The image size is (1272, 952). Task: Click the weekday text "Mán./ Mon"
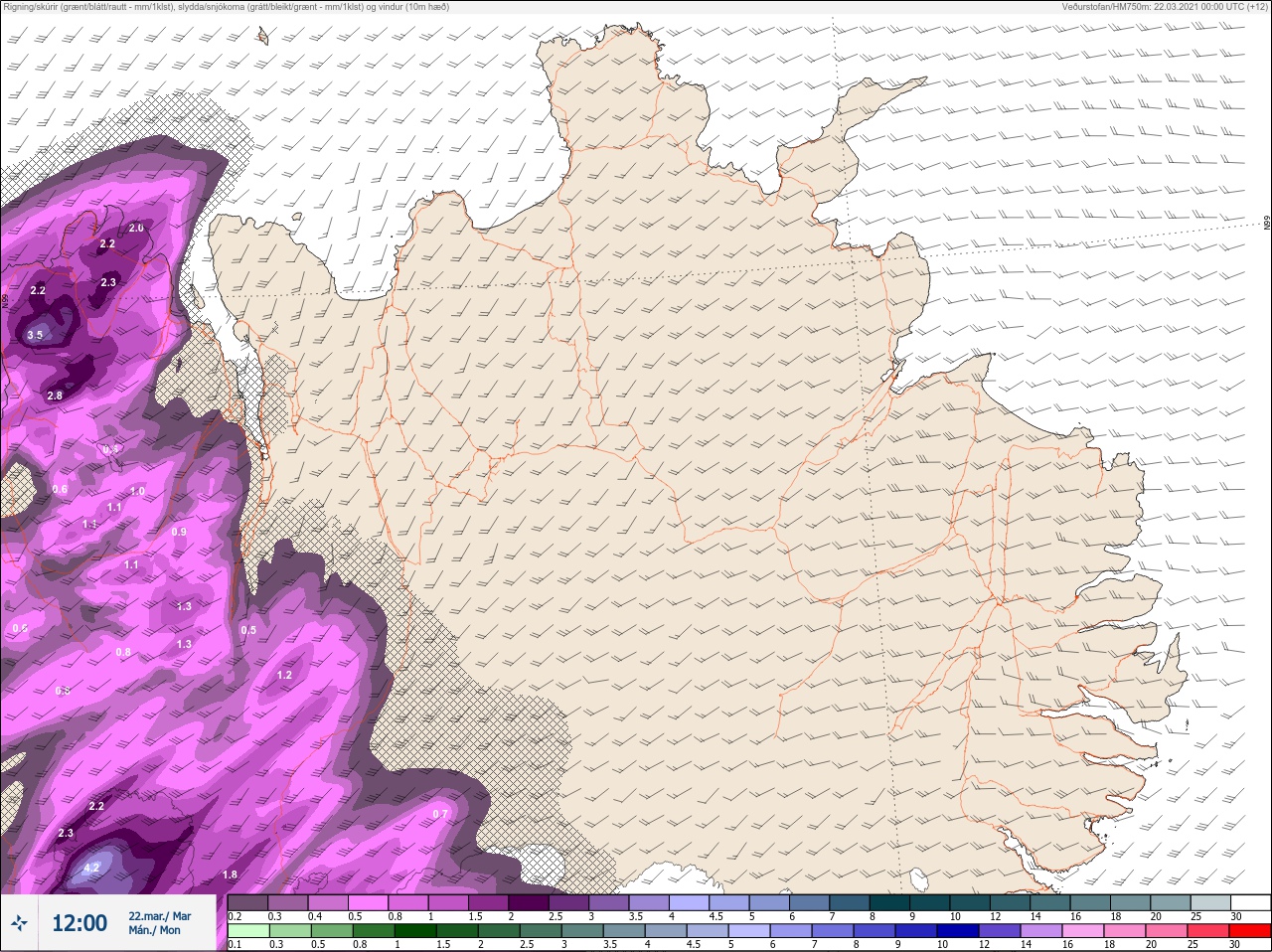(x=155, y=931)
